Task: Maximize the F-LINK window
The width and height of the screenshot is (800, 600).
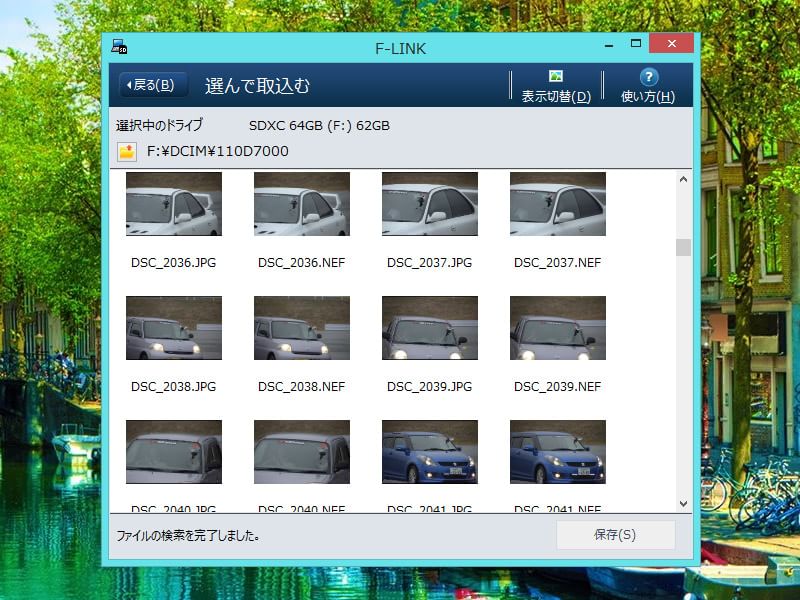Action: 635,44
